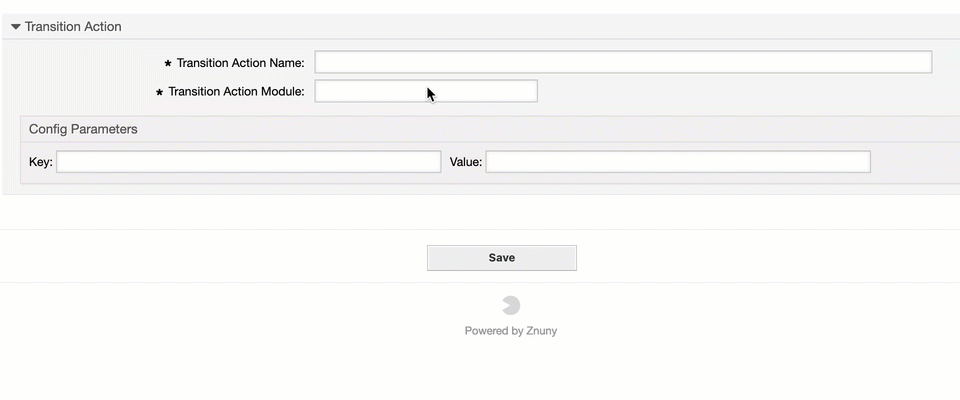Click empty space right of Value field
The image size is (960, 400).
pos(910,162)
